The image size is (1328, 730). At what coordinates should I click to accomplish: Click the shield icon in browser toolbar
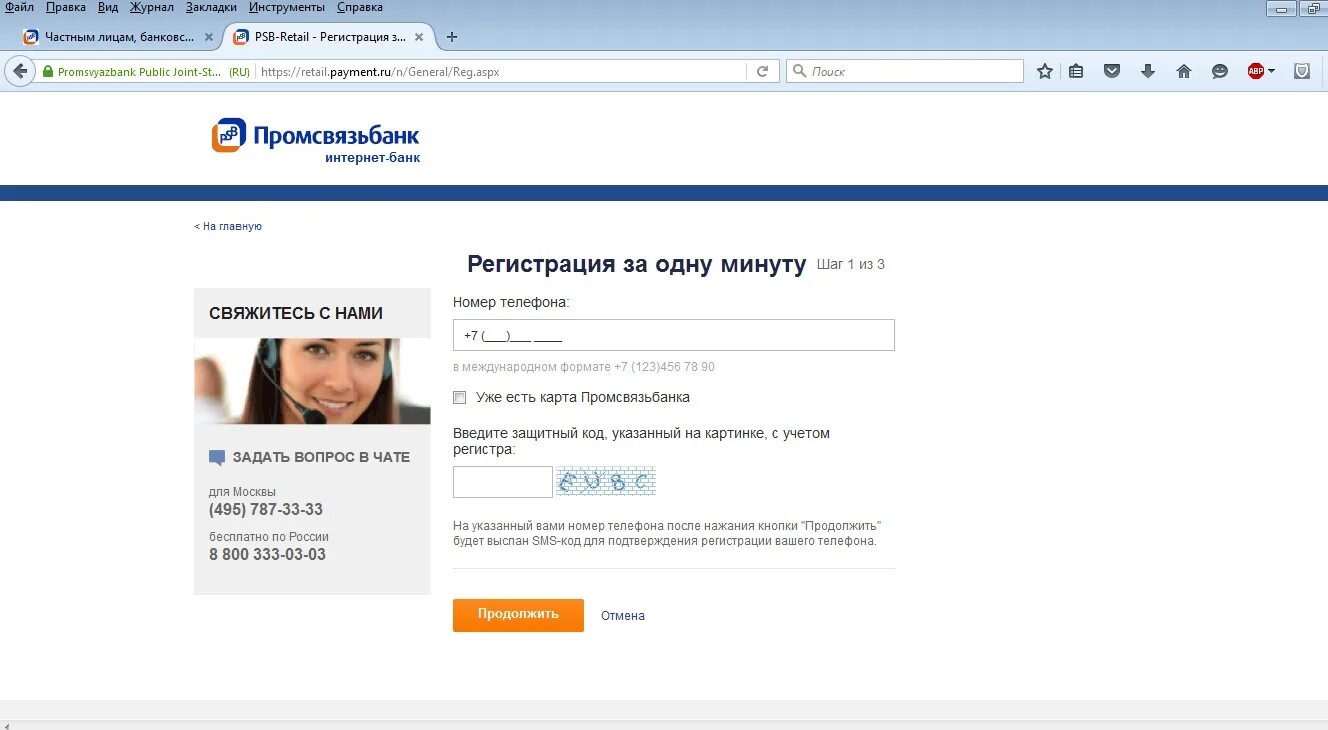pyautogui.click(x=1302, y=71)
